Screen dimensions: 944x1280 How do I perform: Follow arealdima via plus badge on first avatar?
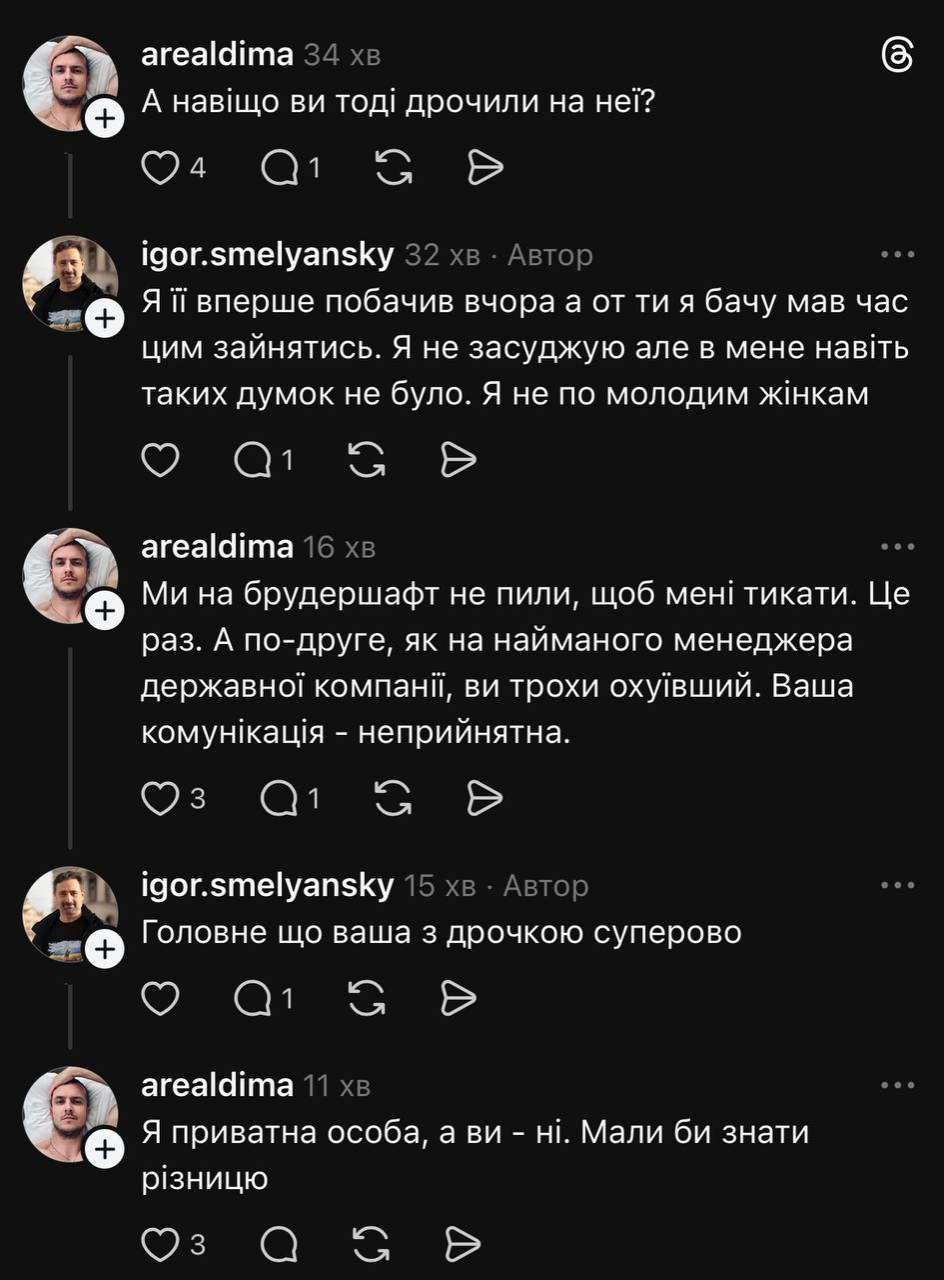pyautogui.click(x=104, y=120)
